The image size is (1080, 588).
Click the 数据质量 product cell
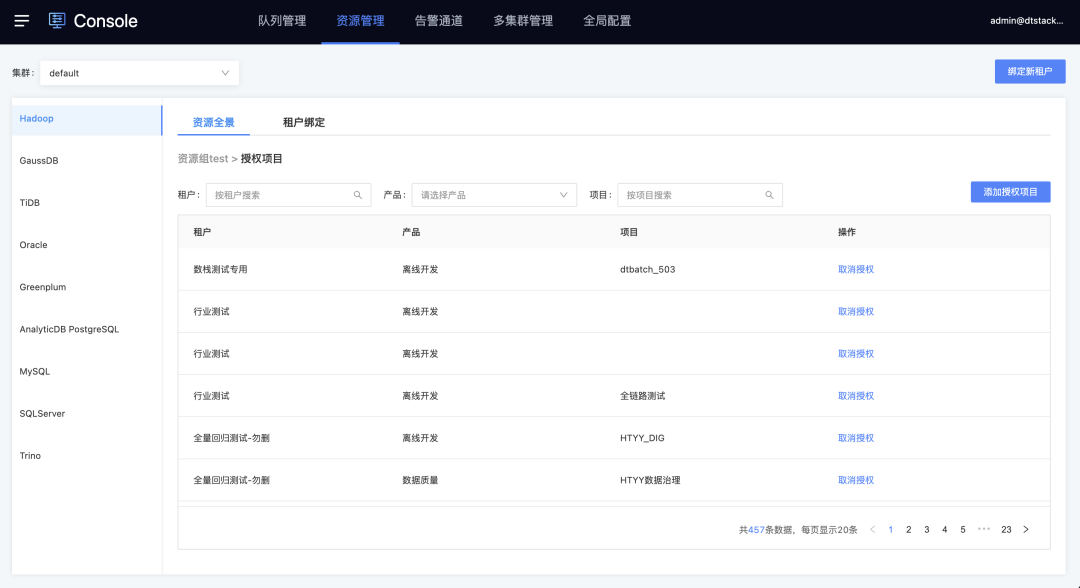[x=420, y=480]
